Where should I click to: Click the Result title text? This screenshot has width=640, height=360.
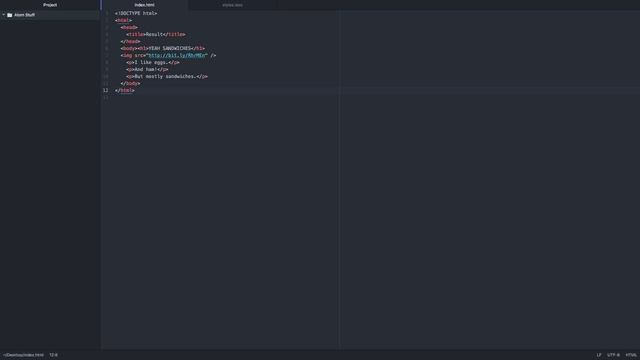click(154, 35)
